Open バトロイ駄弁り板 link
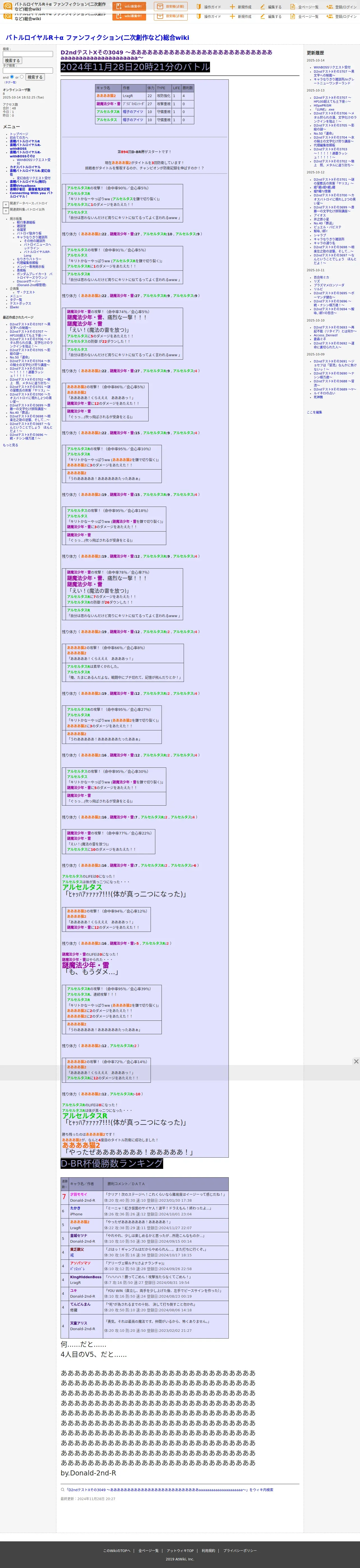Screen dimensions: 360x1568 pos(29,233)
